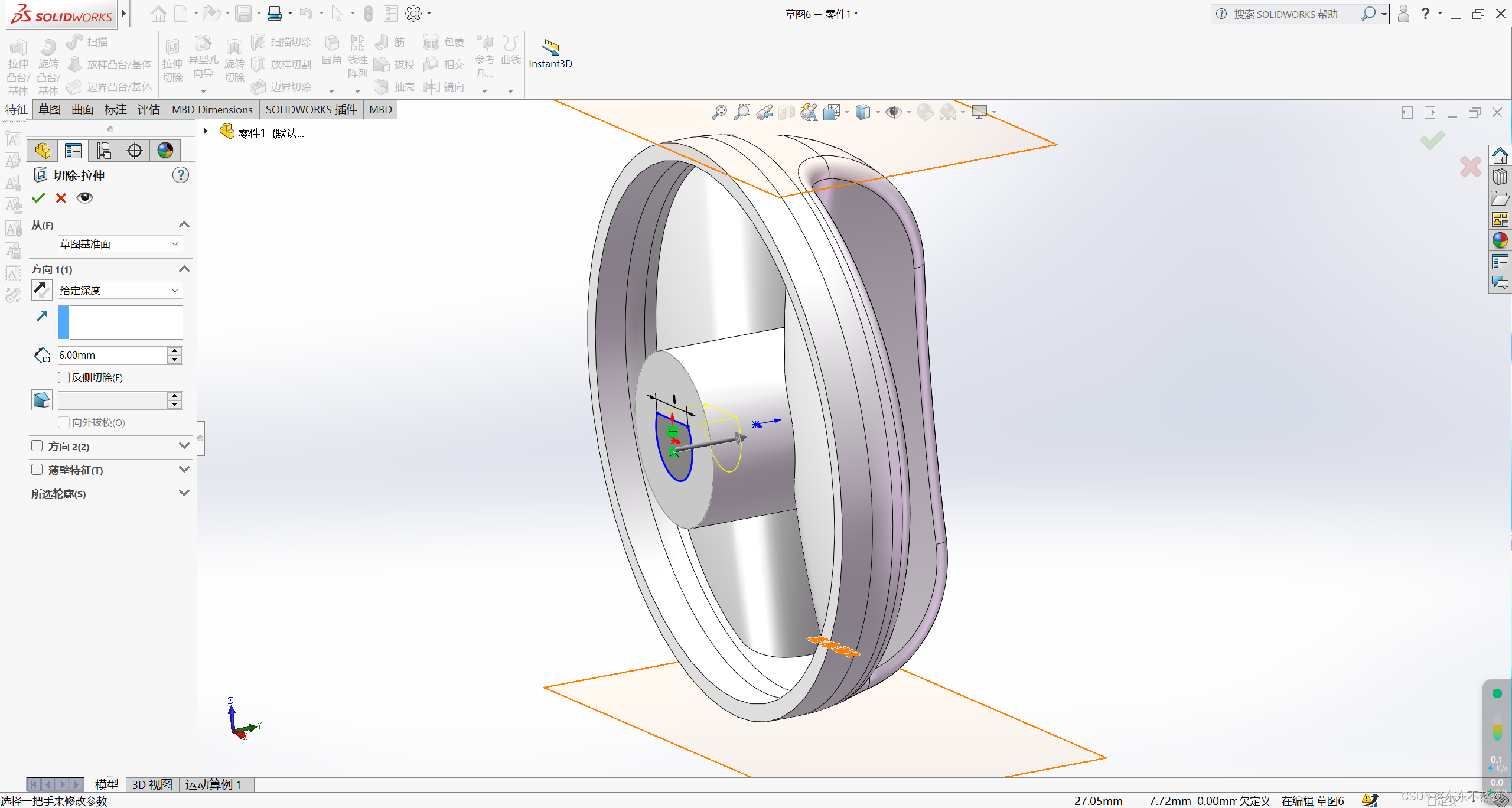
Task: Toggle the detailed preview eye icon
Action: pyautogui.click(x=84, y=197)
